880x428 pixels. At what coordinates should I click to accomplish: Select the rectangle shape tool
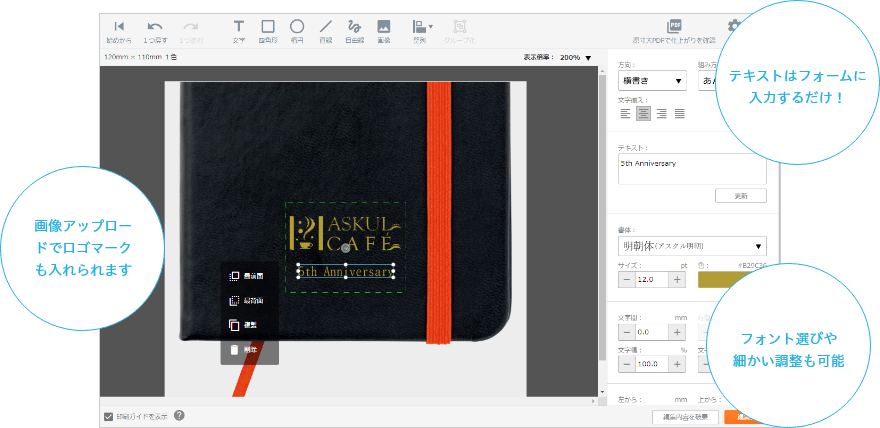click(x=268, y=29)
